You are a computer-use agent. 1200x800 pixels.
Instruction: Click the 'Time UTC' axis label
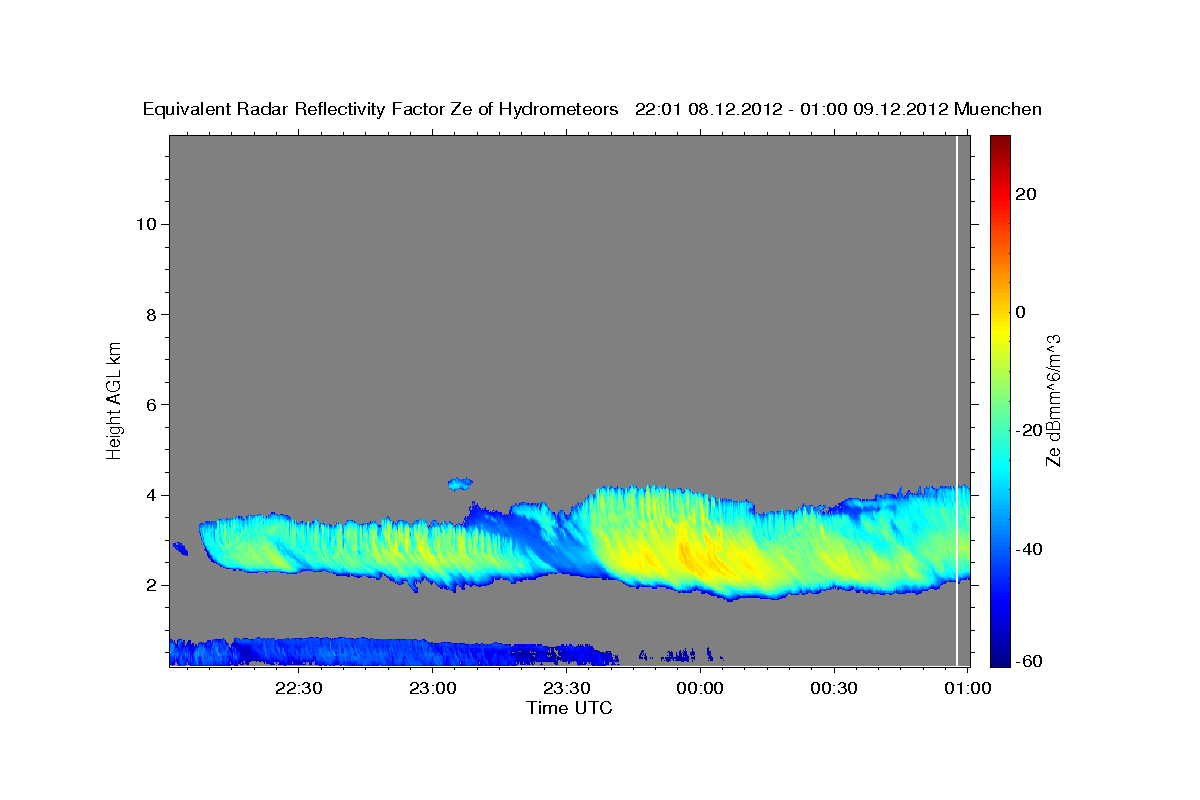569,708
